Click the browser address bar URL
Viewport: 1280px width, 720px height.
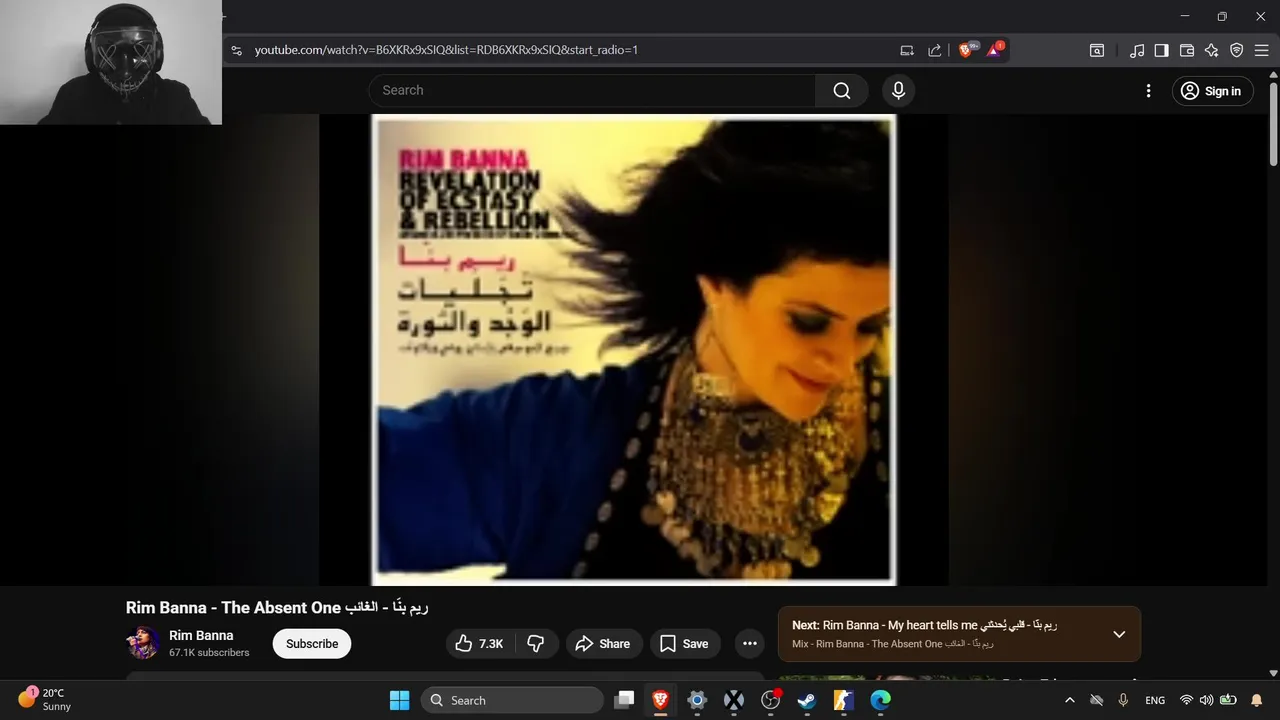click(446, 50)
